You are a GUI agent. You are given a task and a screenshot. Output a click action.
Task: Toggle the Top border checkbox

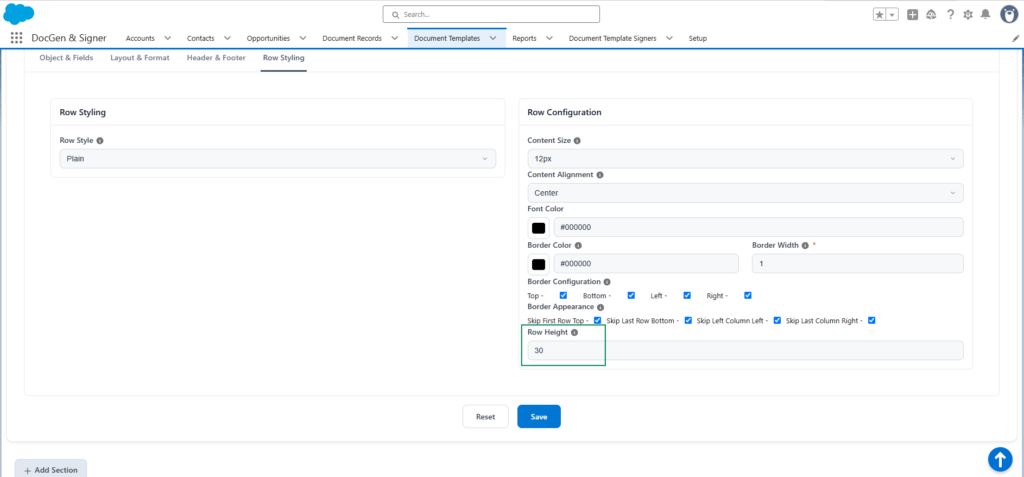coord(564,295)
